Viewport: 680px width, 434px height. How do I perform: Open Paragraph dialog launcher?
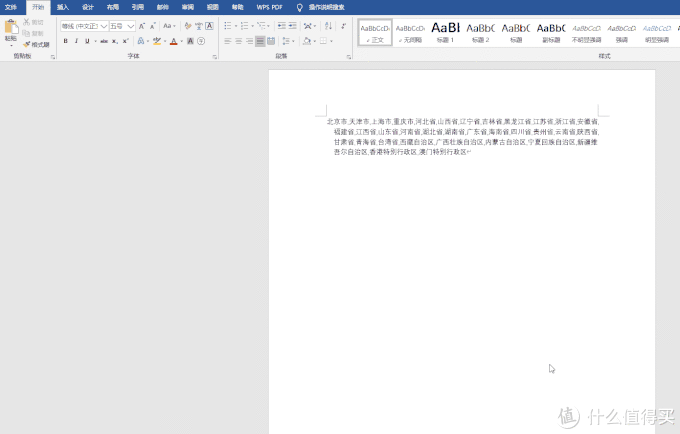tap(349, 57)
